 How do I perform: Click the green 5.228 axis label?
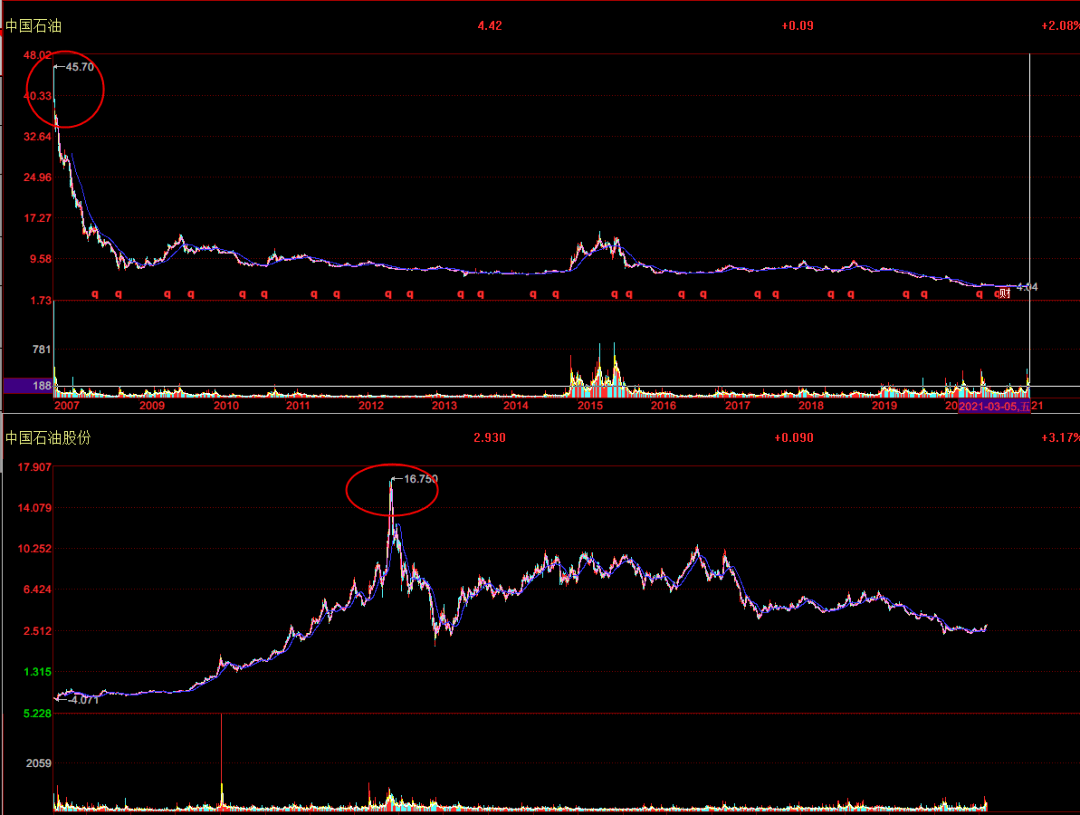[x=38, y=713]
